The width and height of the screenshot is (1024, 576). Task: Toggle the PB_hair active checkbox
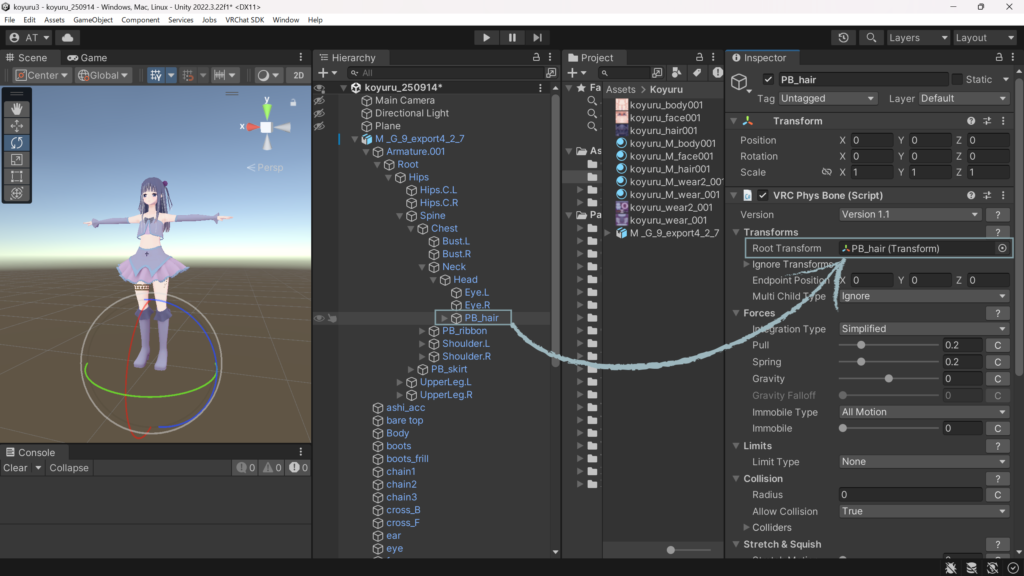[768, 79]
